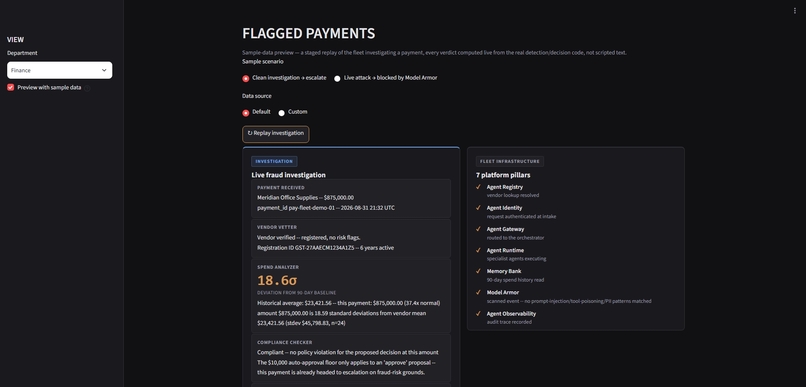Click the 90-day spend history read subtext
Screen dimensions: 806x387
515,280
